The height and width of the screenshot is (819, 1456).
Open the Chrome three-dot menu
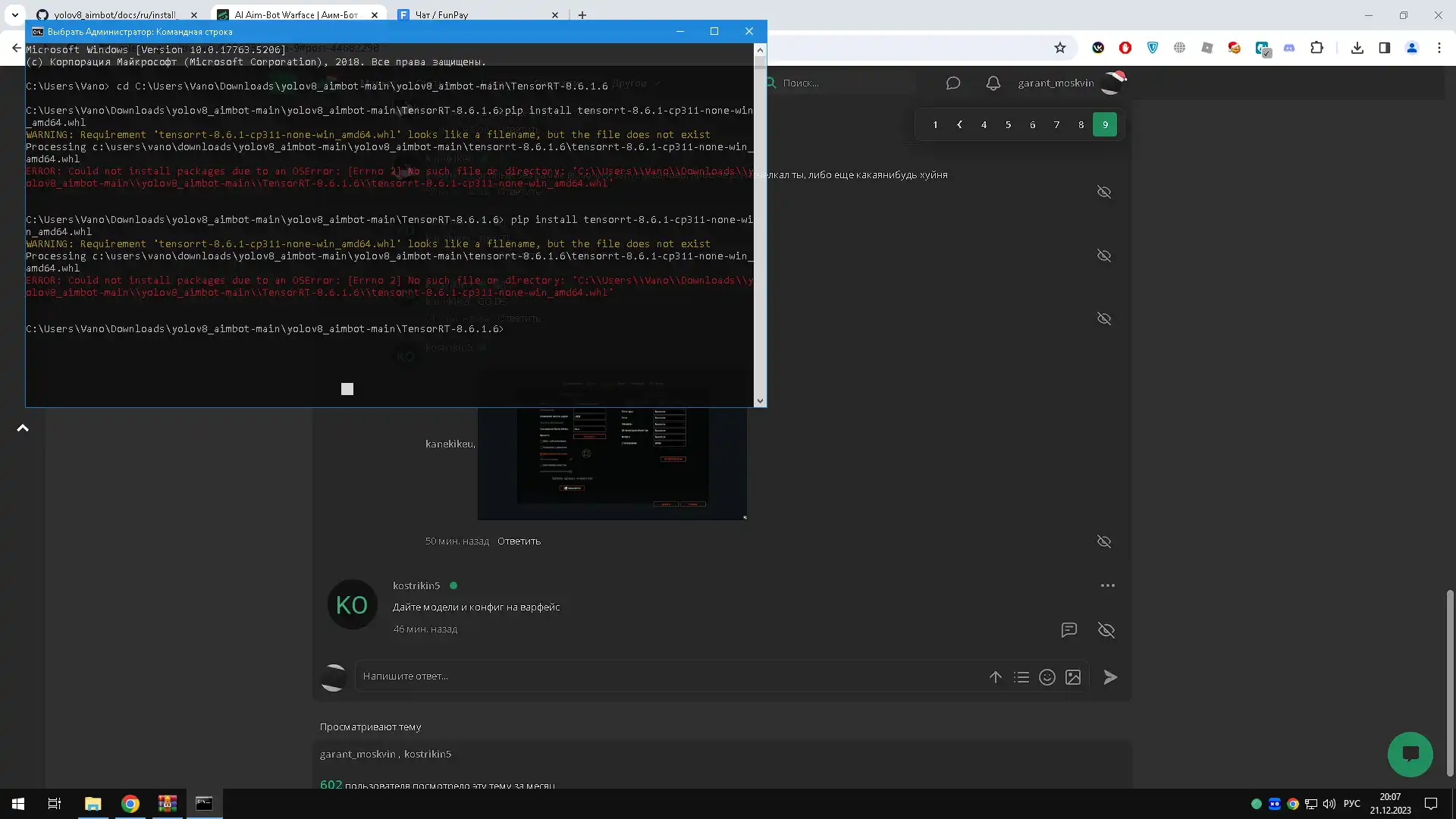tap(1439, 48)
